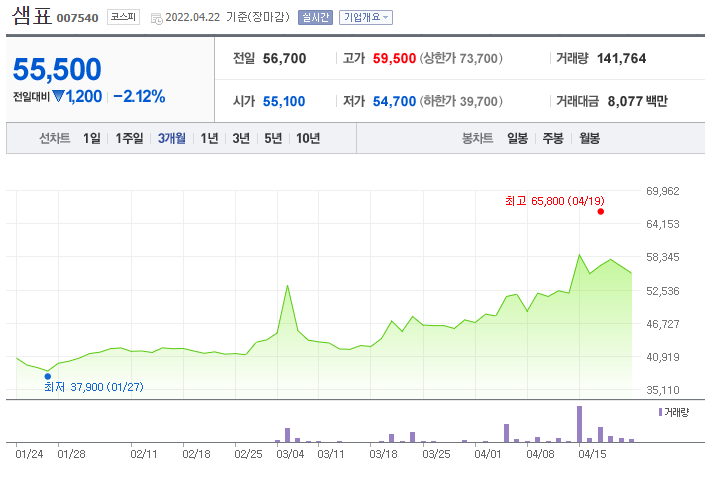
Task: Switch to 주봉 candle chart
Action: point(553,138)
